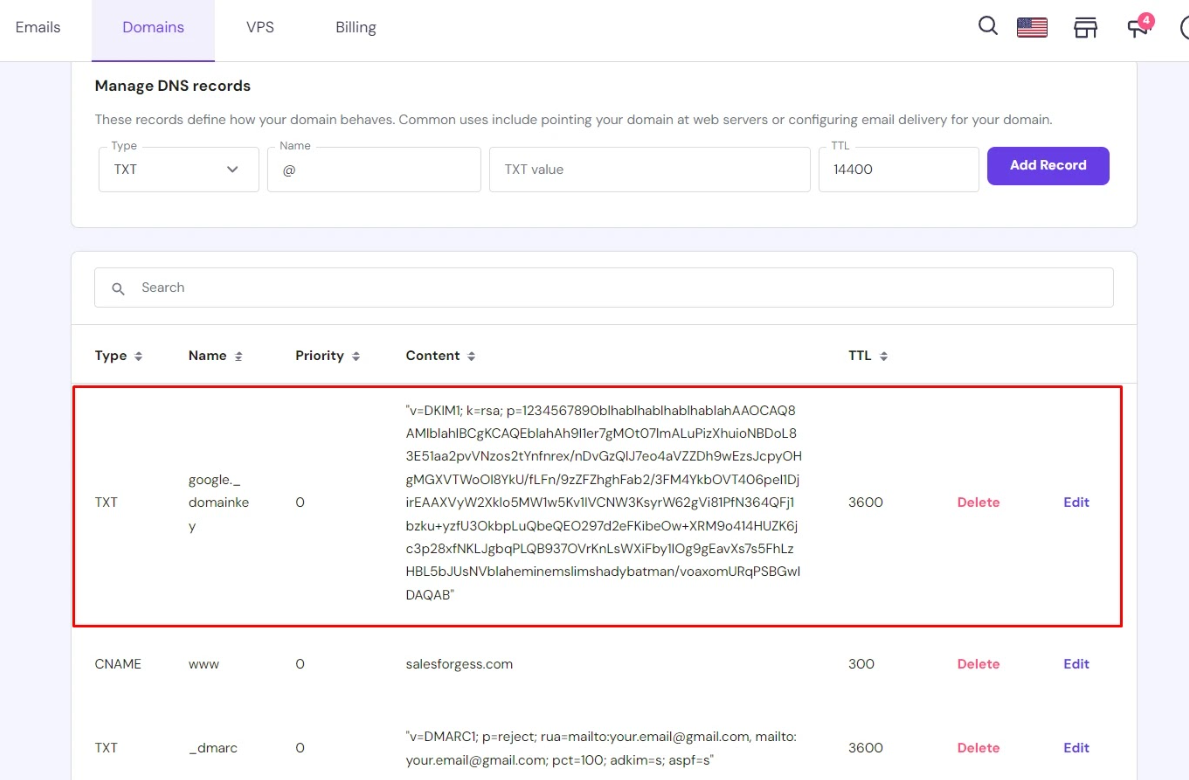Sort records by the Type column
Image resolution: width=1189 pixels, height=780 pixels.
coord(119,355)
